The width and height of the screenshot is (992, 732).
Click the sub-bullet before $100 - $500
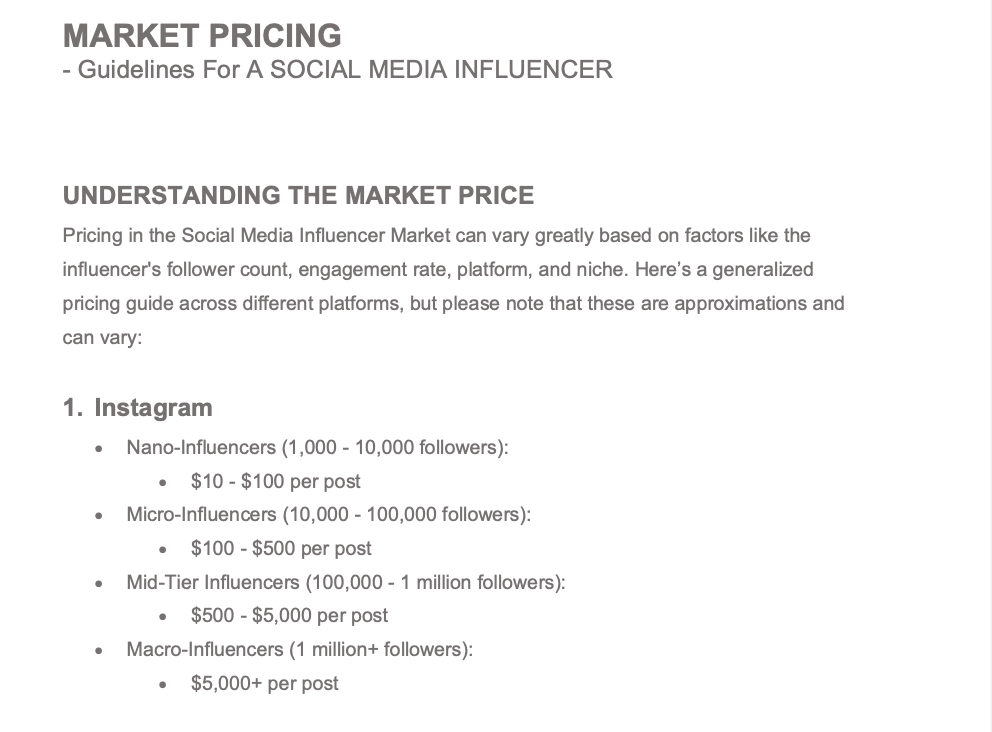point(163,550)
